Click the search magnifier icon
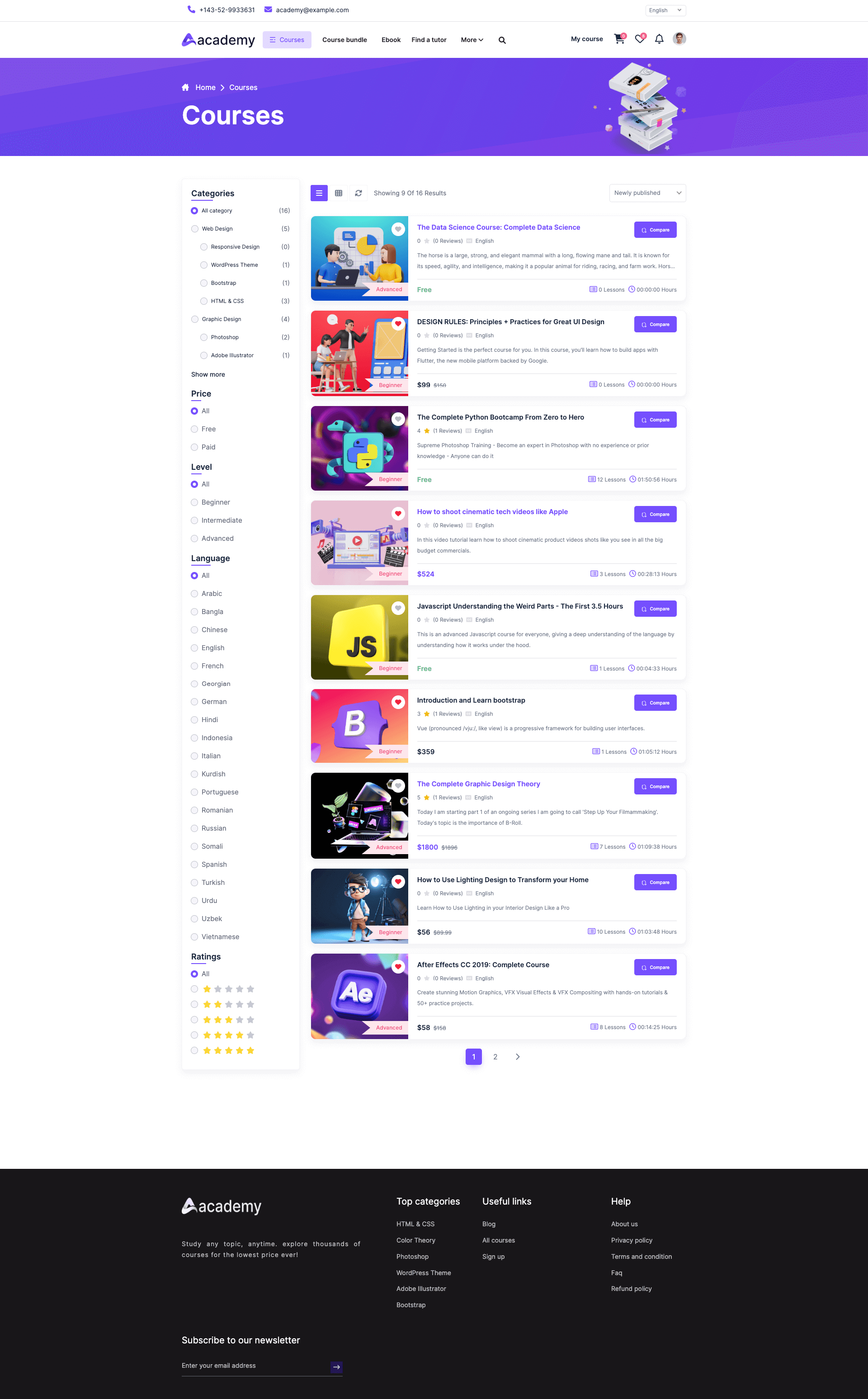 coord(502,40)
